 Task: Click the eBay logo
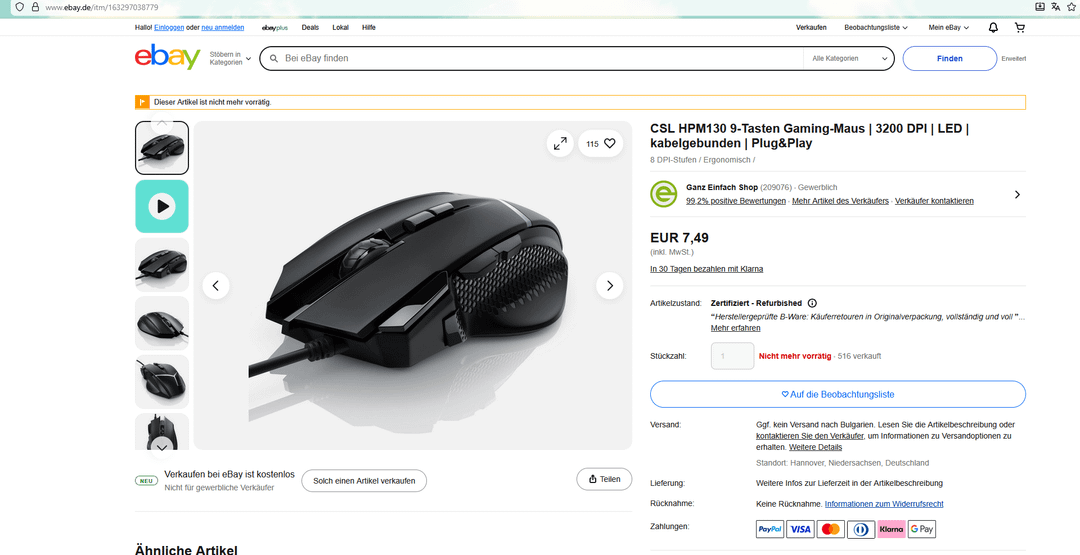[168, 58]
